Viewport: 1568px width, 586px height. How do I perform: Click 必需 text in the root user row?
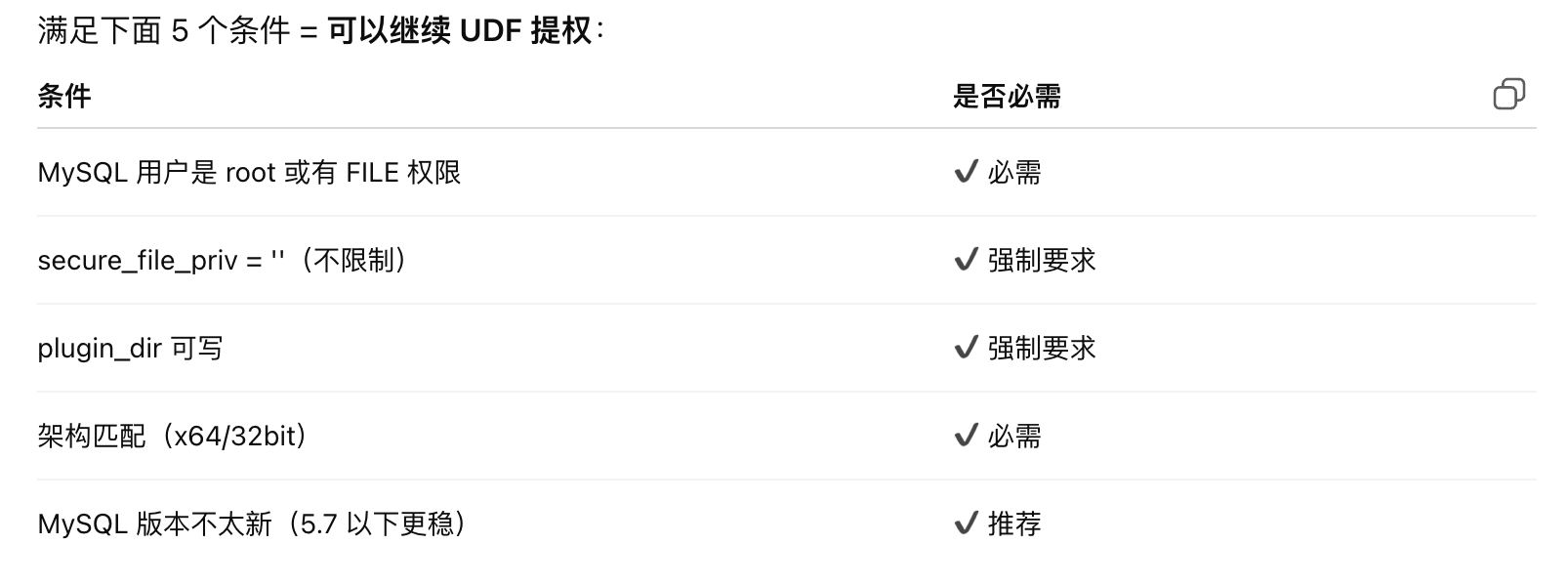pos(1014,173)
